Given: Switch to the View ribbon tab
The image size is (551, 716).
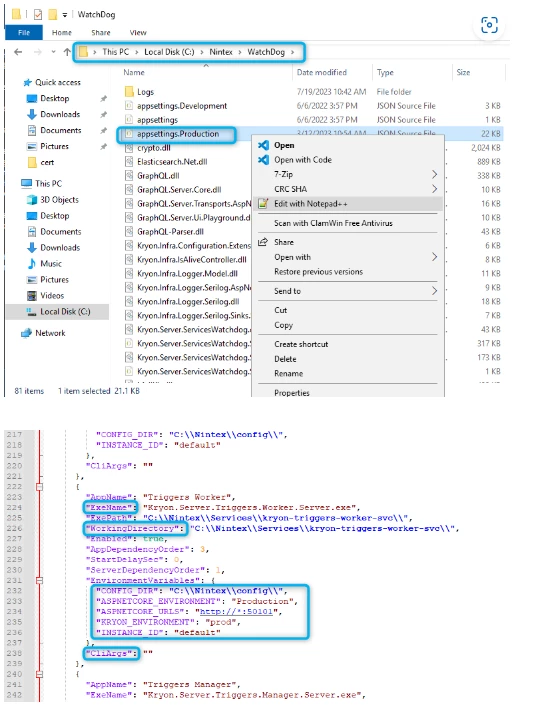Looking at the screenshot, I should 138,32.
